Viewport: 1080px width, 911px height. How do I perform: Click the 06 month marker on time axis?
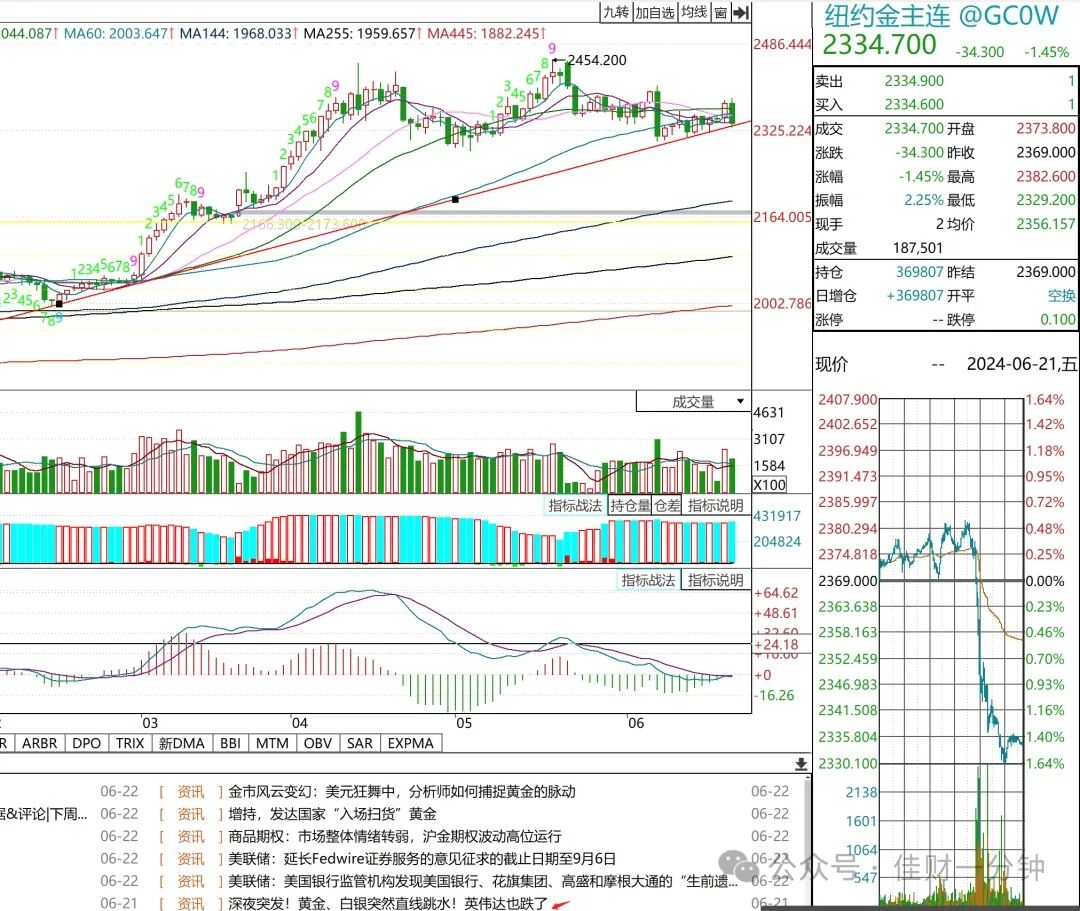(x=636, y=723)
